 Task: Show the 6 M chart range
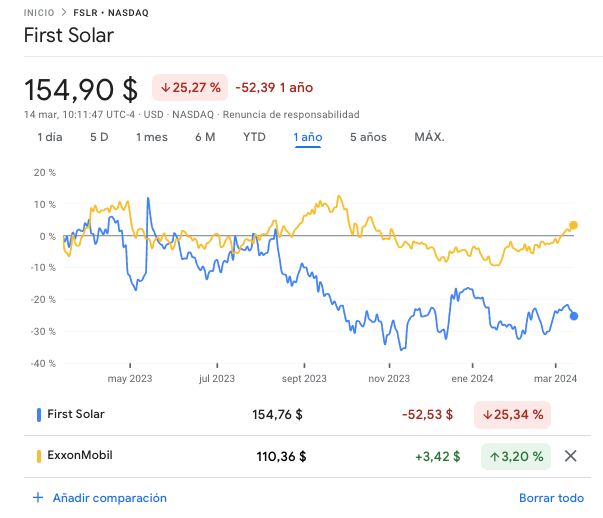205,137
